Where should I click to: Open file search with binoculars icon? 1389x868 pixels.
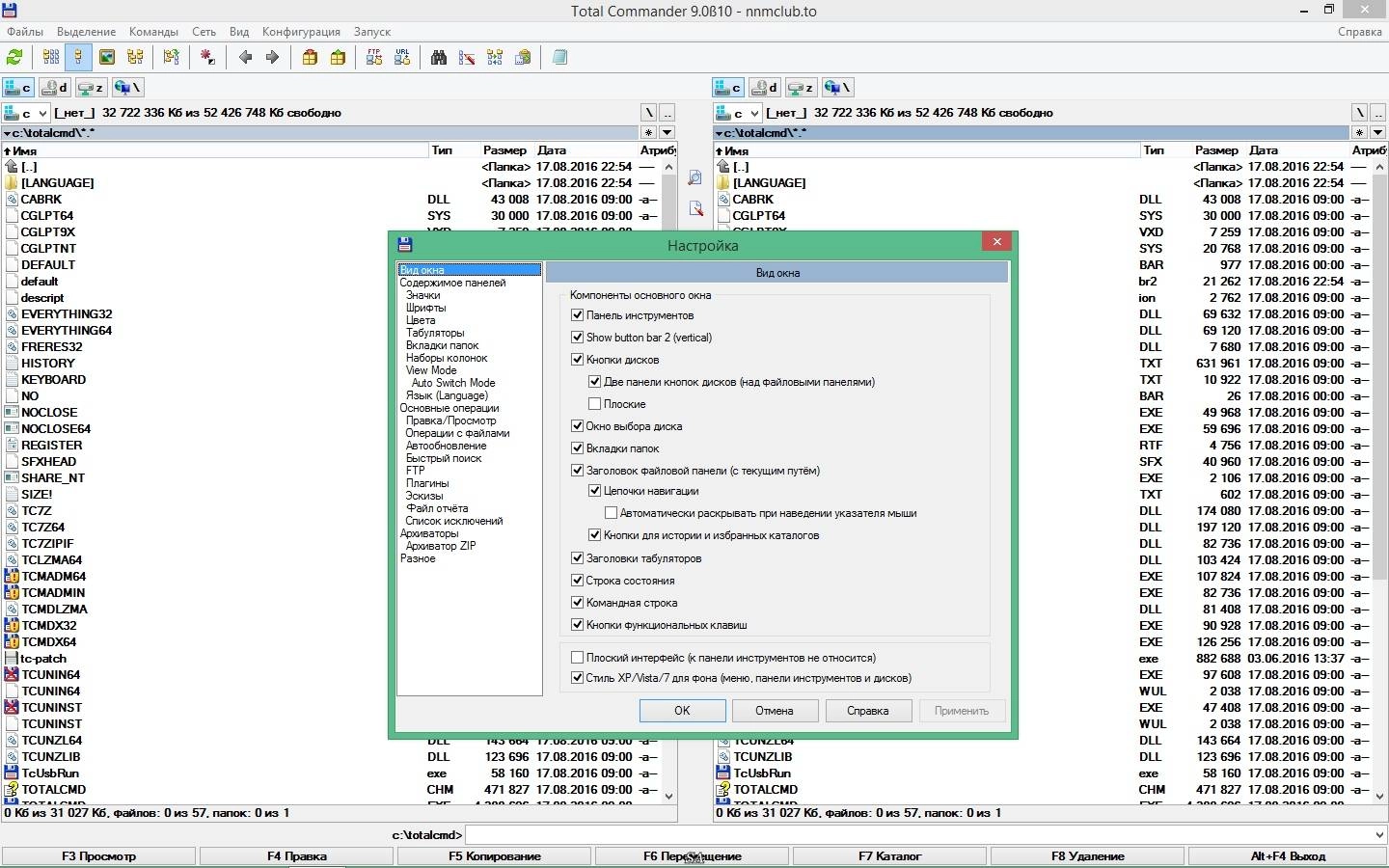point(439,58)
